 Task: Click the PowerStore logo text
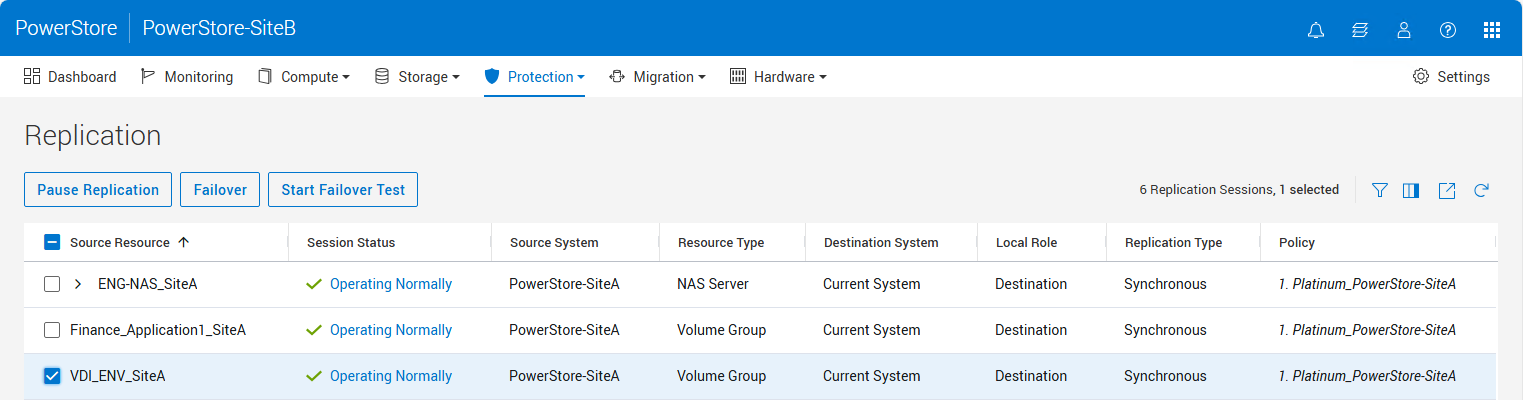[x=65, y=28]
